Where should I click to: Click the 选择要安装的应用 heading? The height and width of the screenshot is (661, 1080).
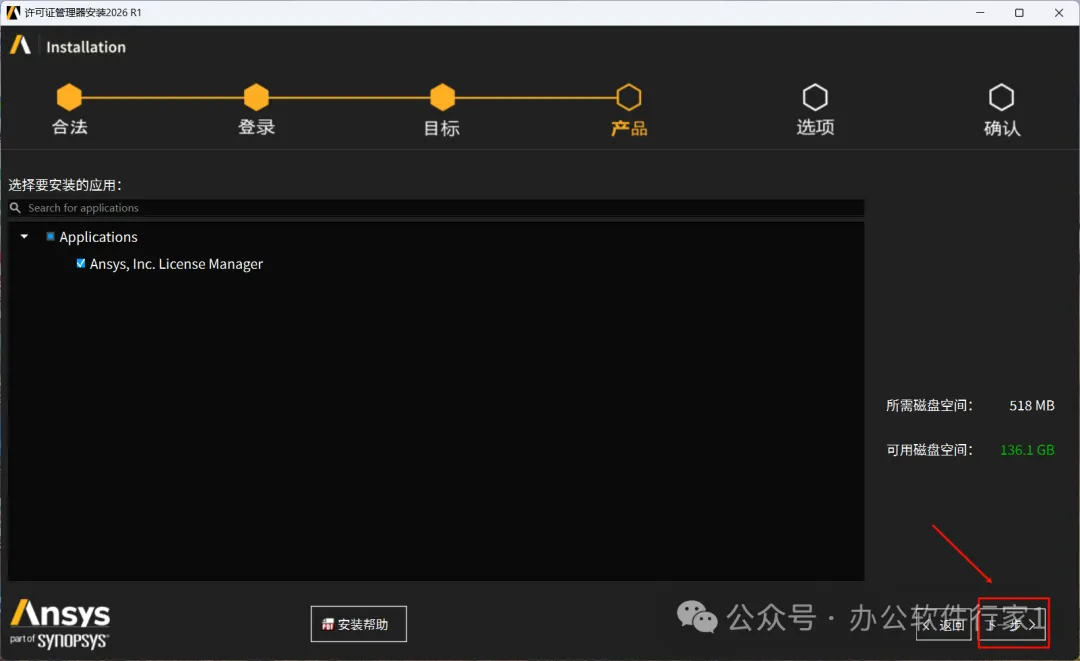click(x=65, y=185)
